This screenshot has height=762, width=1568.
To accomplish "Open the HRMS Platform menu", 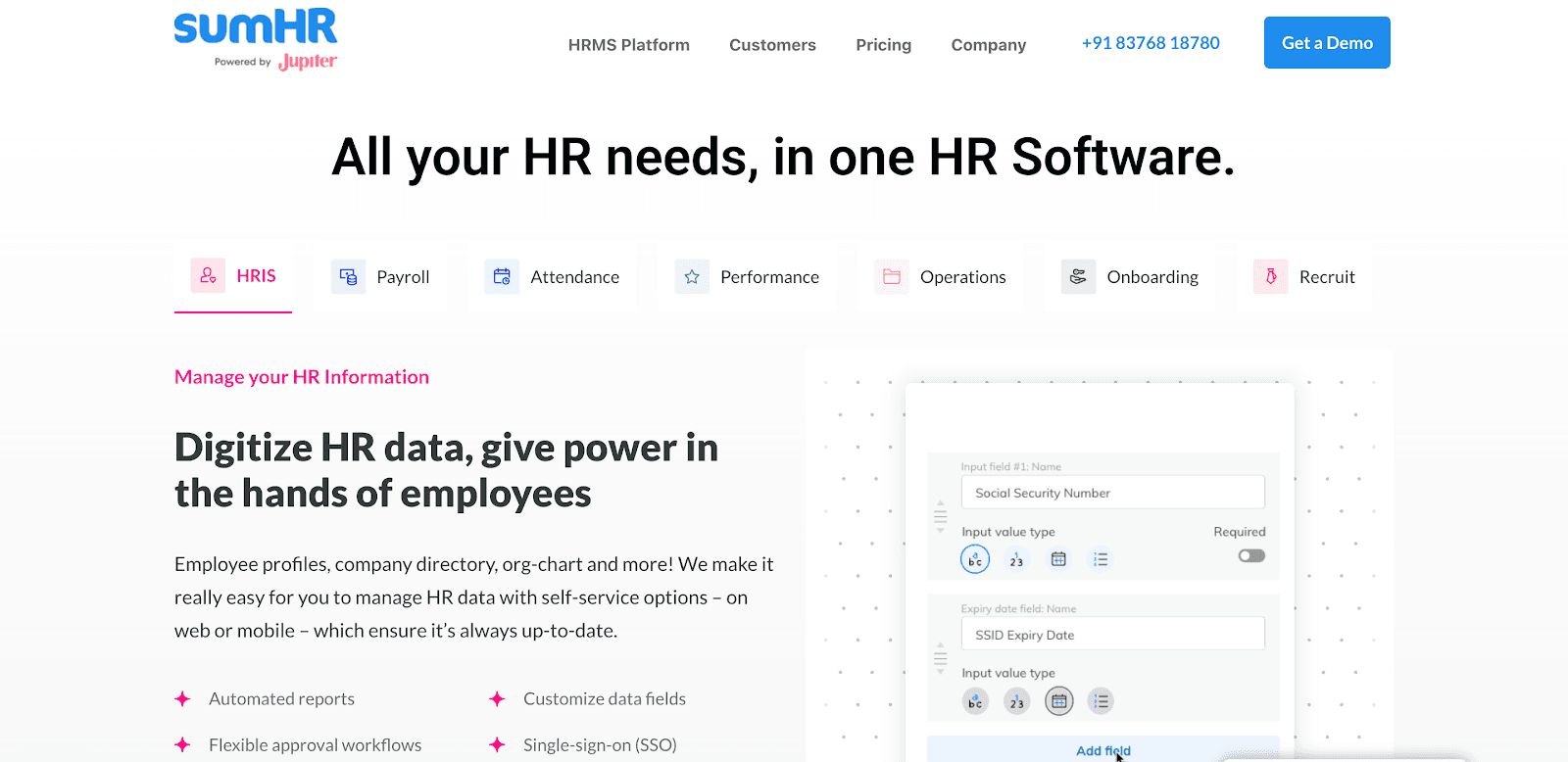I will pos(629,45).
